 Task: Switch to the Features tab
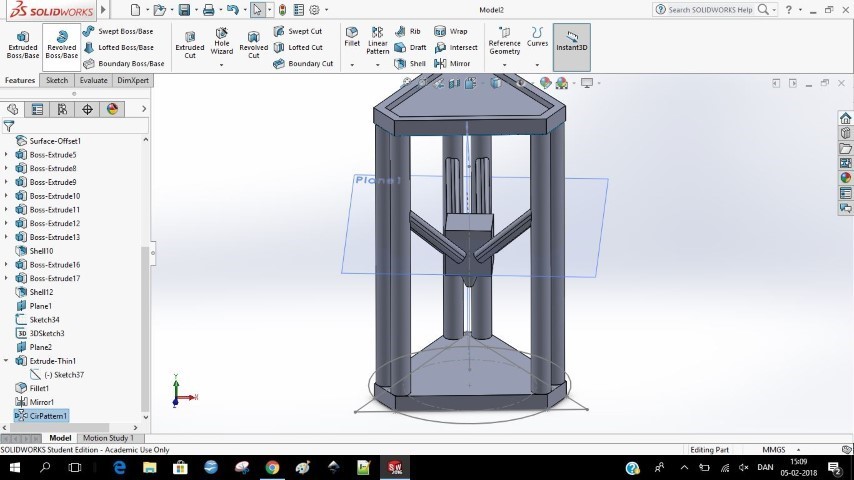click(x=20, y=80)
